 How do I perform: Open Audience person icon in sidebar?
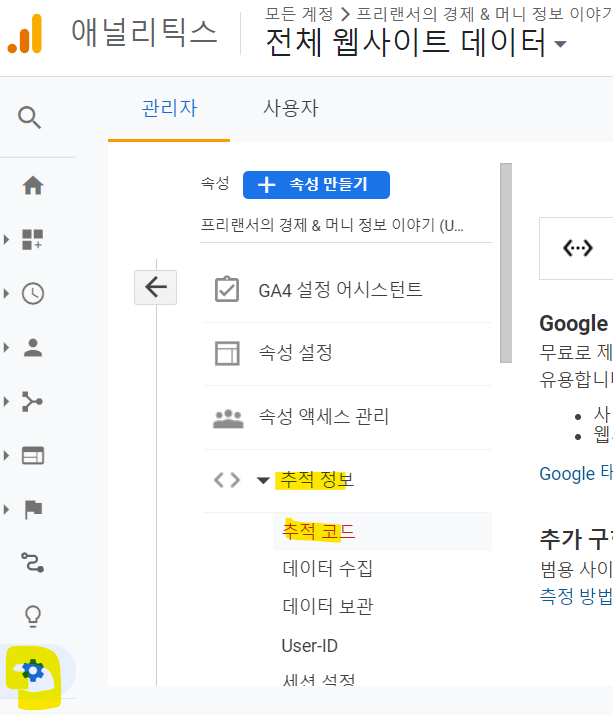point(33,347)
